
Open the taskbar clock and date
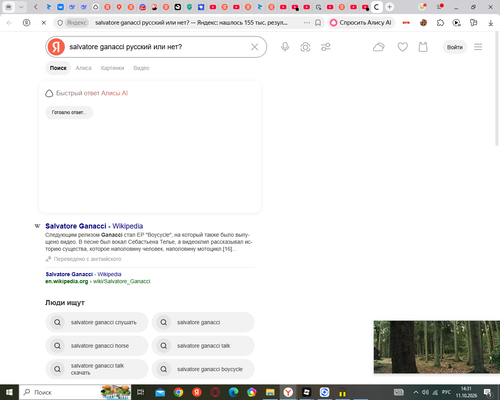466,392
